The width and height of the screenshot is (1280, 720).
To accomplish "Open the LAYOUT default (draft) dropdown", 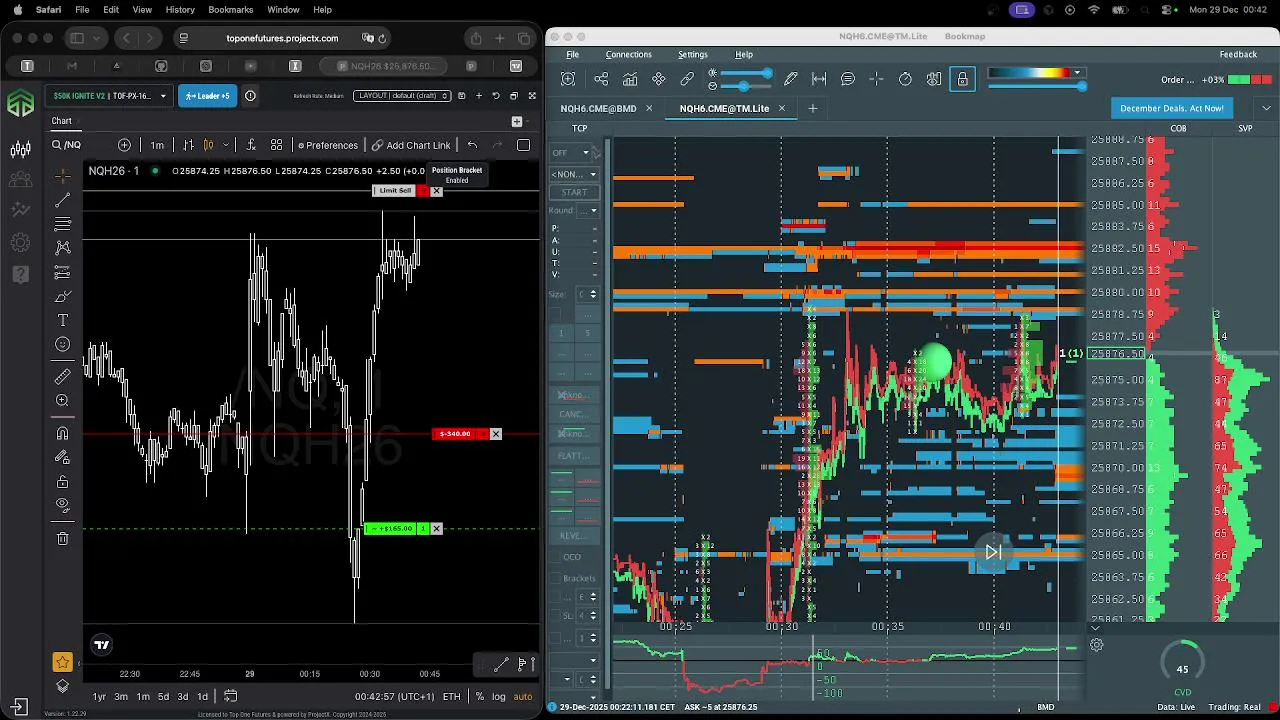I will click(402, 96).
